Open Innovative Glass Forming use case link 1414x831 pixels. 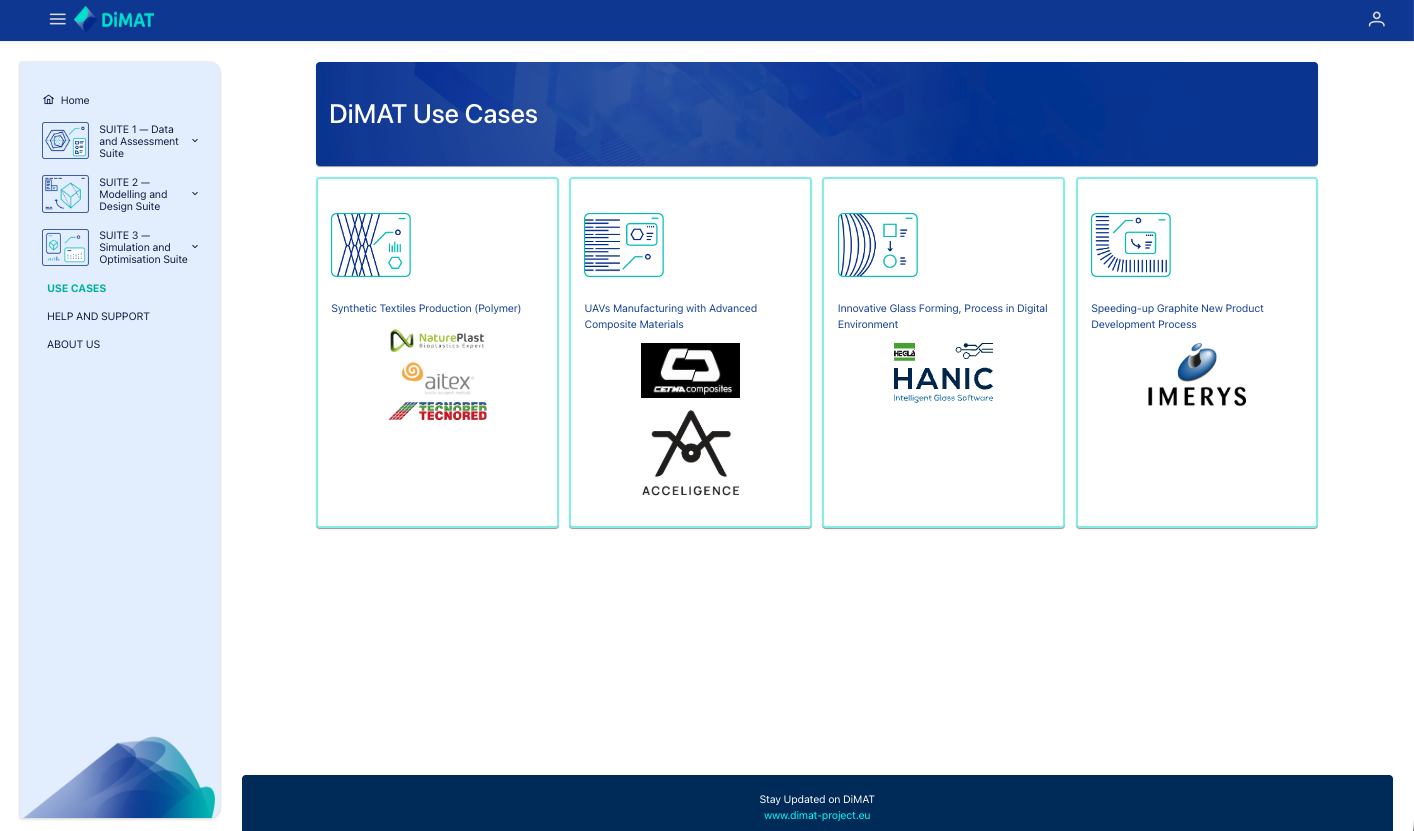[943, 316]
